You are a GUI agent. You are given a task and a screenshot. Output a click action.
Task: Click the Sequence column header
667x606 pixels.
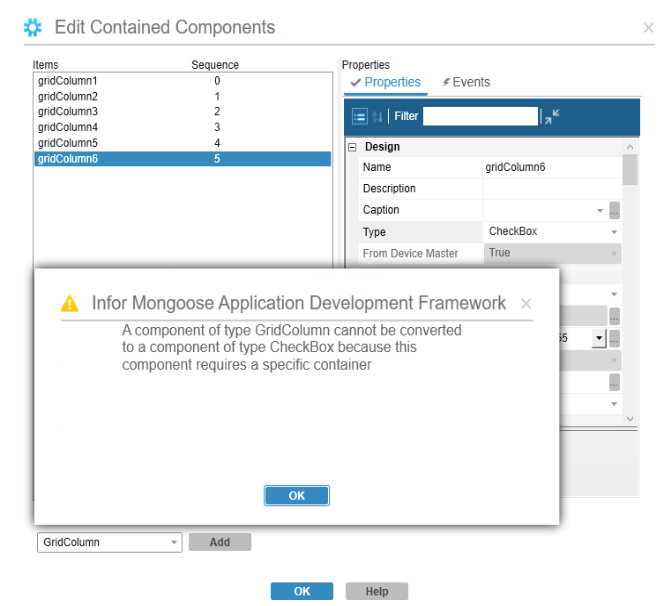(x=215, y=65)
